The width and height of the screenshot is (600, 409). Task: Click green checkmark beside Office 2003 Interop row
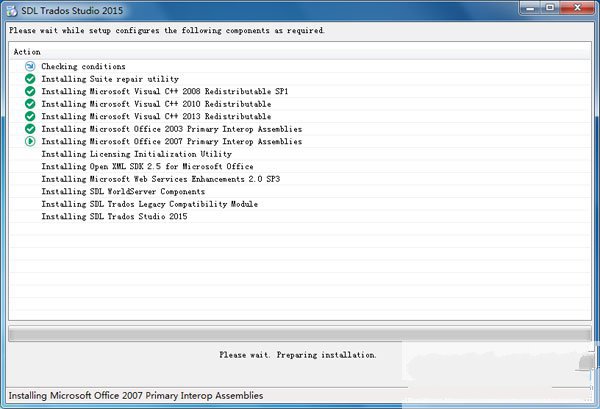pyautogui.click(x=30, y=129)
